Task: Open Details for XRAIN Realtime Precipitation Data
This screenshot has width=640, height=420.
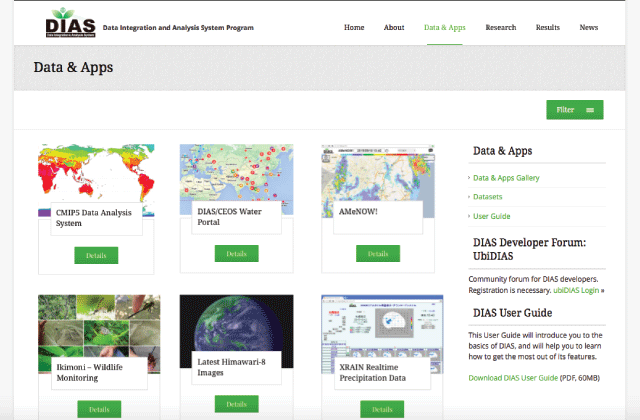Action: (x=382, y=409)
